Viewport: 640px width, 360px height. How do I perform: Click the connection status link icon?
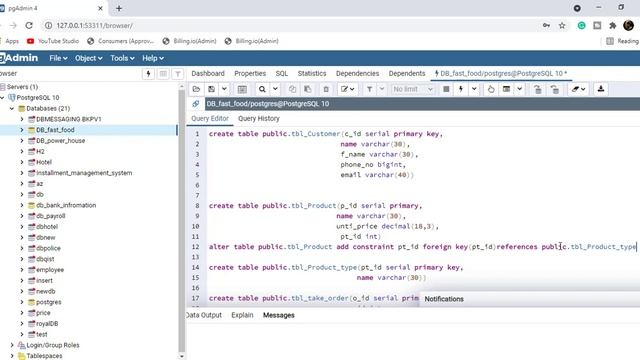point(196,104)
